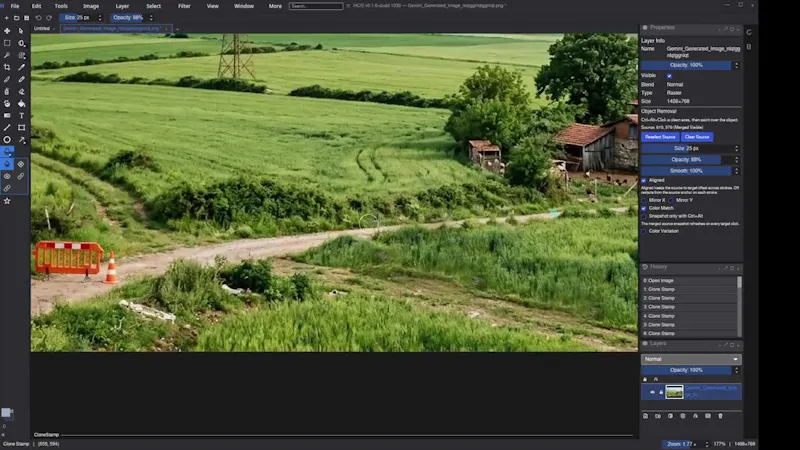Open the Filter menu
This screenshot has width=800, height=450.
184,6
